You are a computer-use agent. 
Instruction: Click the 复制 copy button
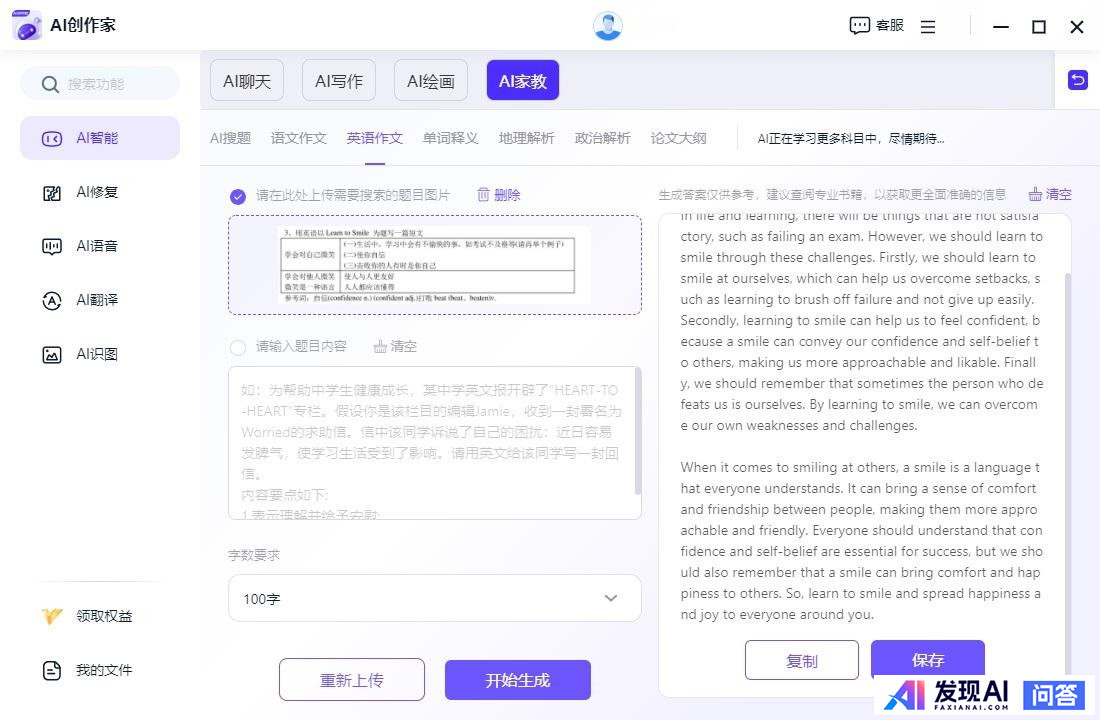[801, 660]
